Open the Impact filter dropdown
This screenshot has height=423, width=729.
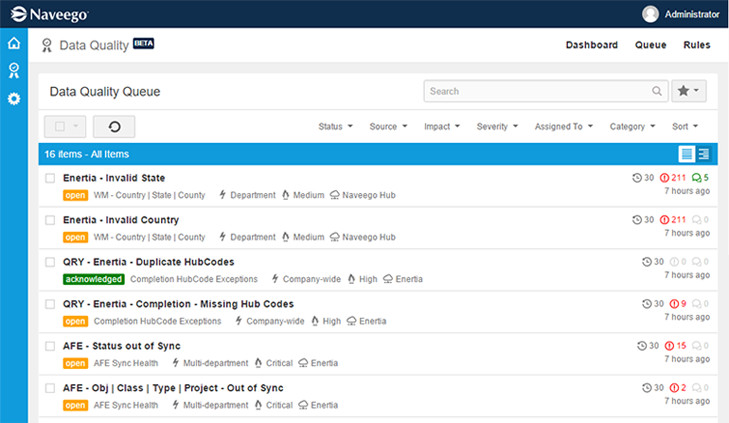click(x=442, y=126)
